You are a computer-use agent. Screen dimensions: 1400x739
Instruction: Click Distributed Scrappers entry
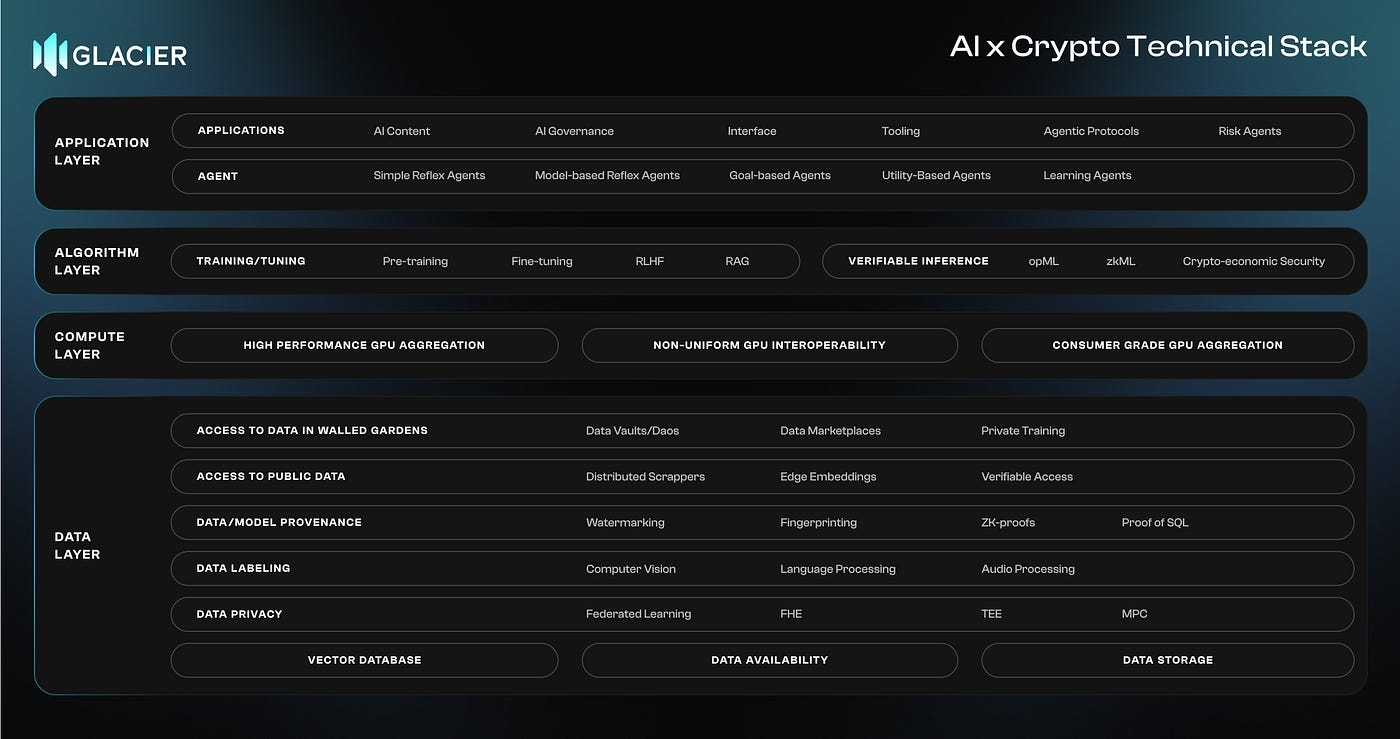pyautogui.click(x=645, y=477)
